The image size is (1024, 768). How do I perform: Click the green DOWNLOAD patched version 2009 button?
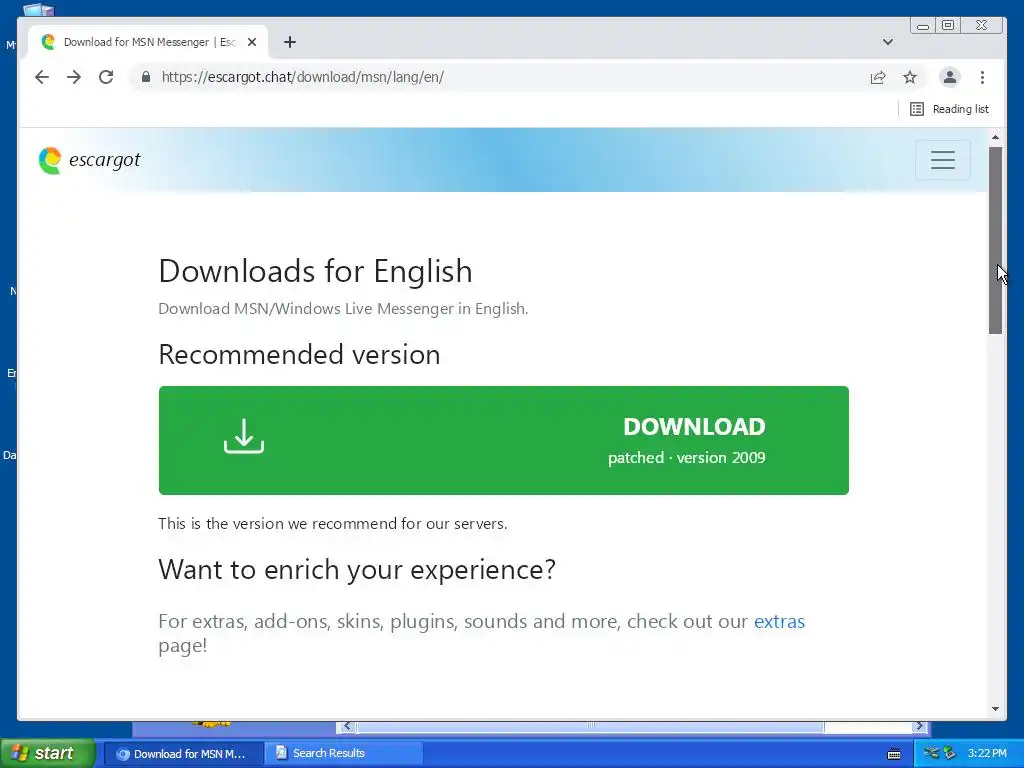coord(504,440)
